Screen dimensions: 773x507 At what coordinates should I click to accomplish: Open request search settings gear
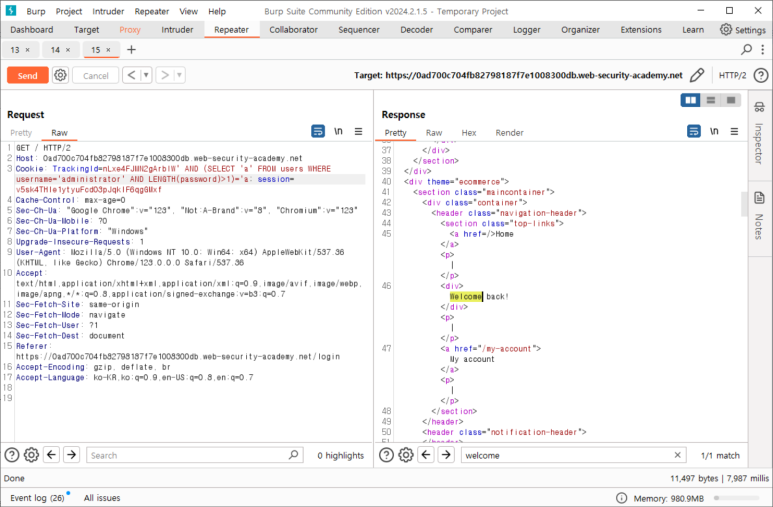(32, 455)
